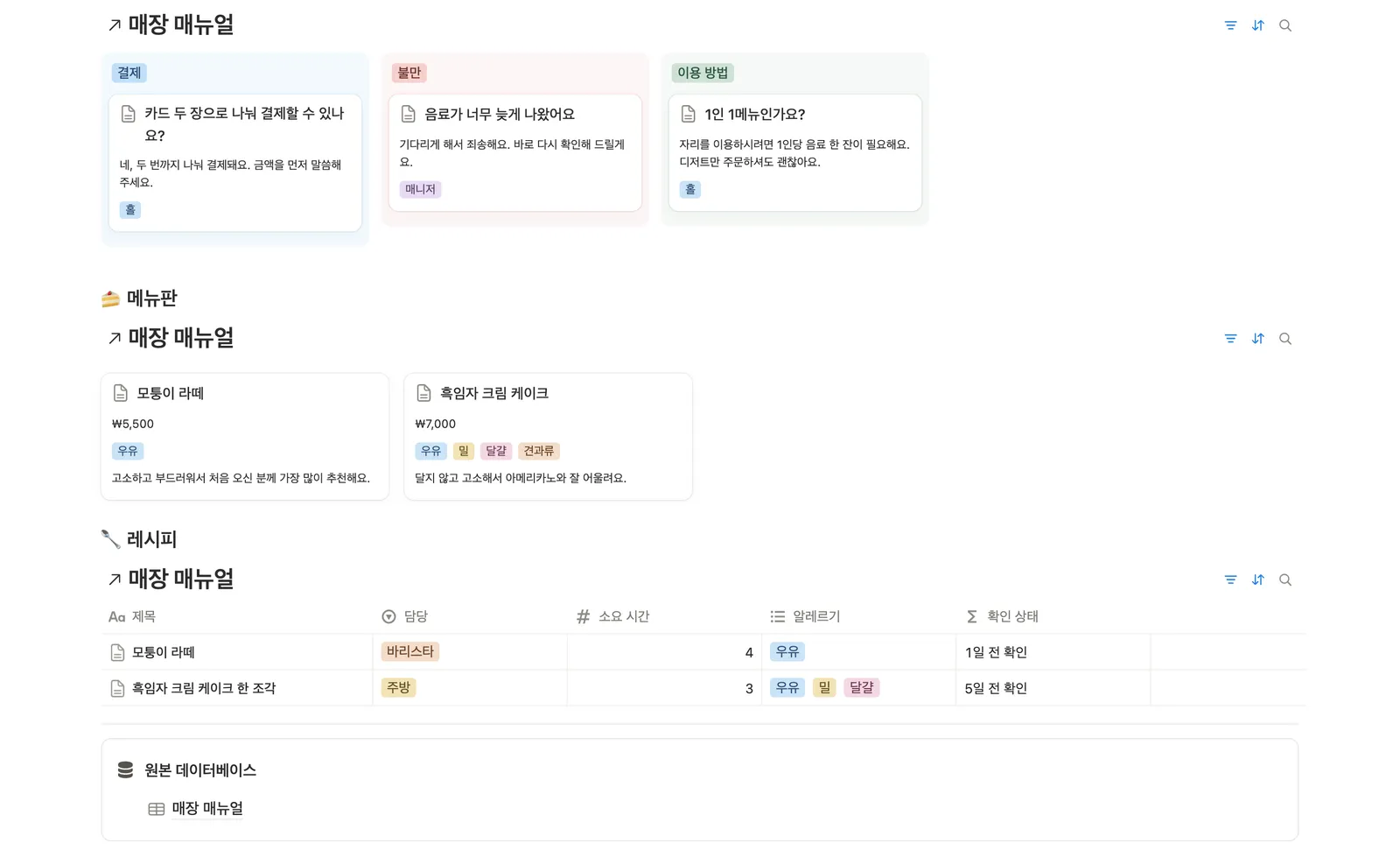Sort the 레시피 table view

(1257, 580)
